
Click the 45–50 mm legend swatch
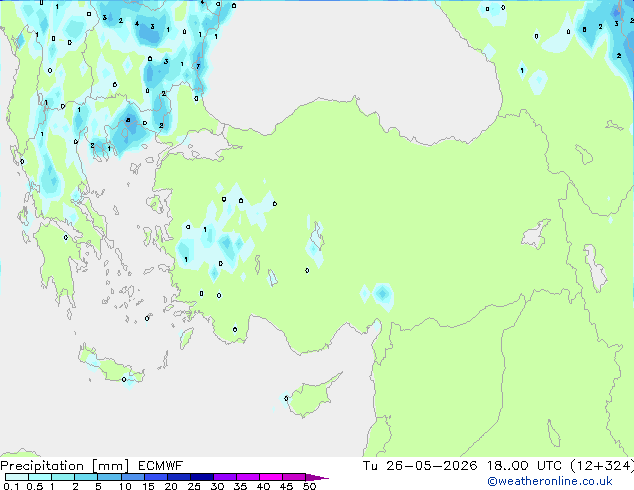tap(294, 477)
